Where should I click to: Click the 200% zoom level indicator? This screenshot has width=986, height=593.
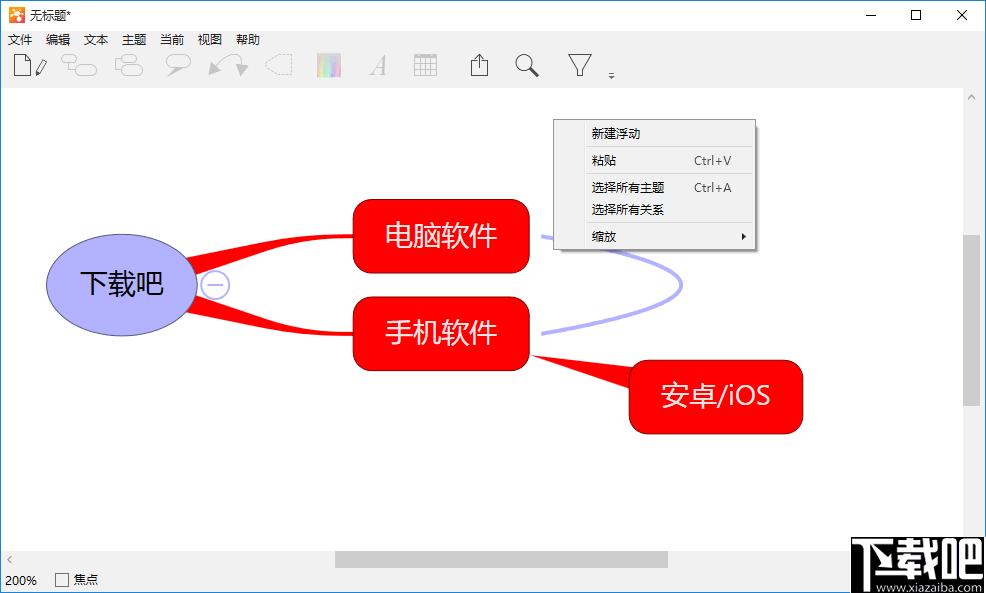pos(21,580)
